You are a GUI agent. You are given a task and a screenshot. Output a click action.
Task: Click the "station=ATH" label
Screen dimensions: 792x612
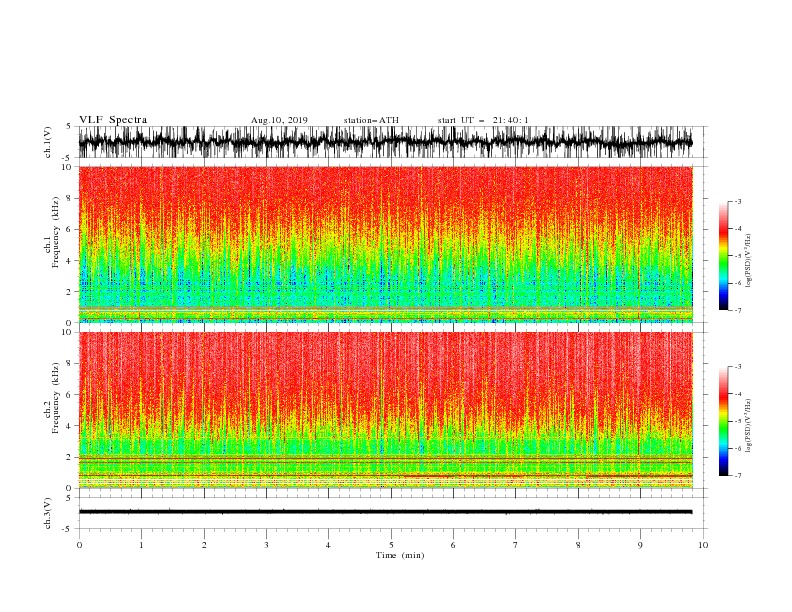[371, 120]
